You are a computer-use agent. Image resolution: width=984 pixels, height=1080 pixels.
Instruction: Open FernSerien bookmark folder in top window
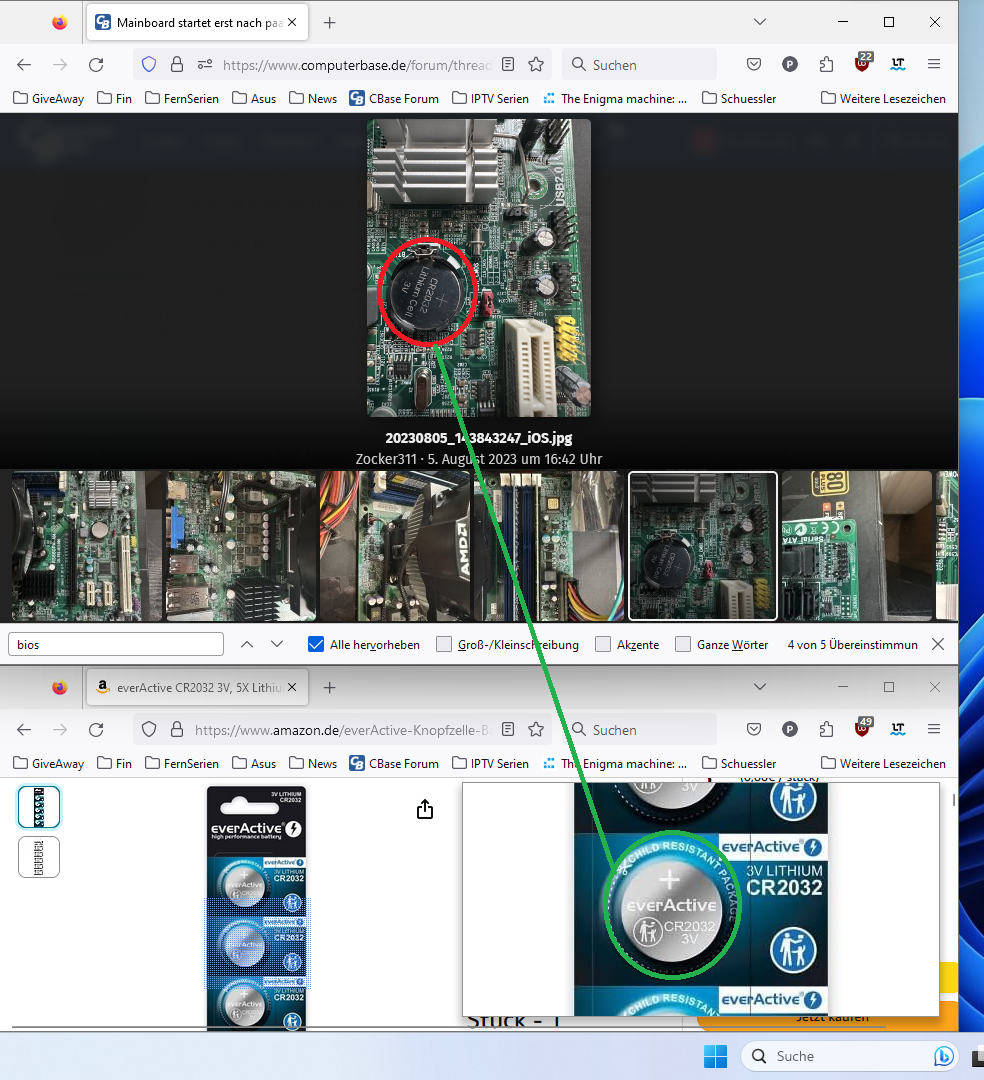(182, 98)
